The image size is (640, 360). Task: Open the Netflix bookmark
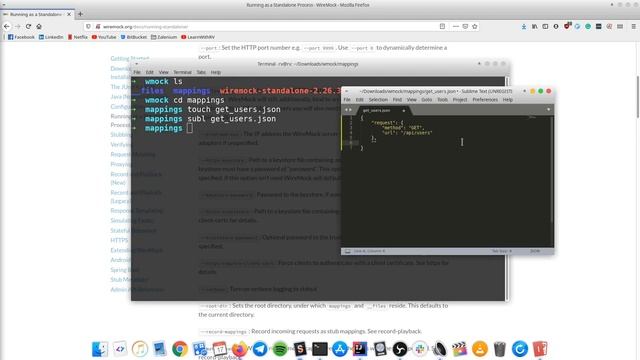point(78,37)
